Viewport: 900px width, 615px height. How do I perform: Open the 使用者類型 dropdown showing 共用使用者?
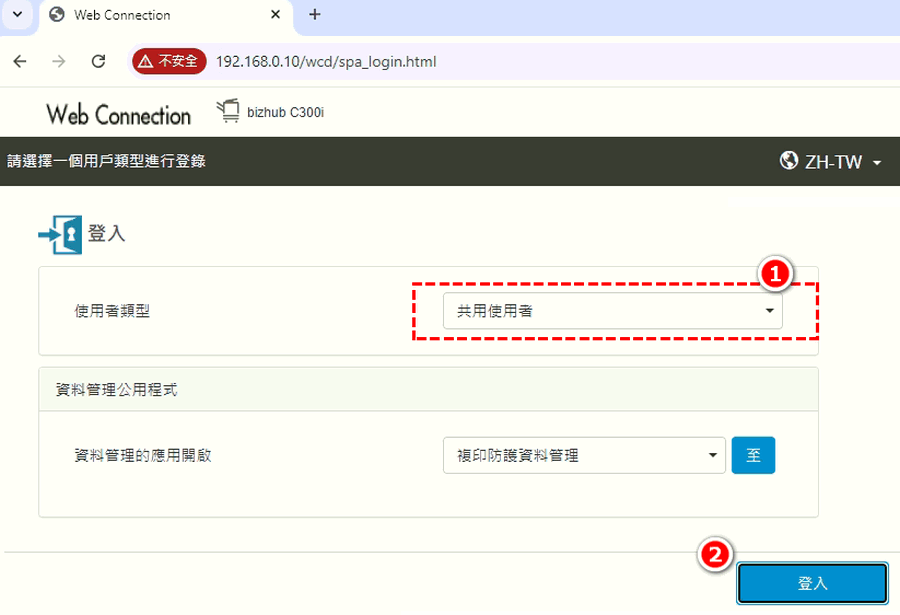pyautogui.click(x=613, y=311)
